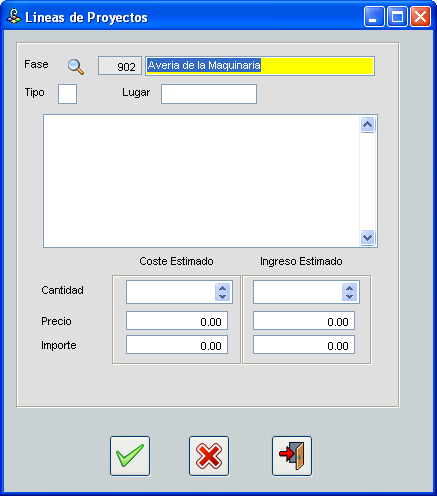The height and width of the screenshot is (496, 437).
Task: Select the Coste Estimado Precio field
Action: click(x=177, y=321)
